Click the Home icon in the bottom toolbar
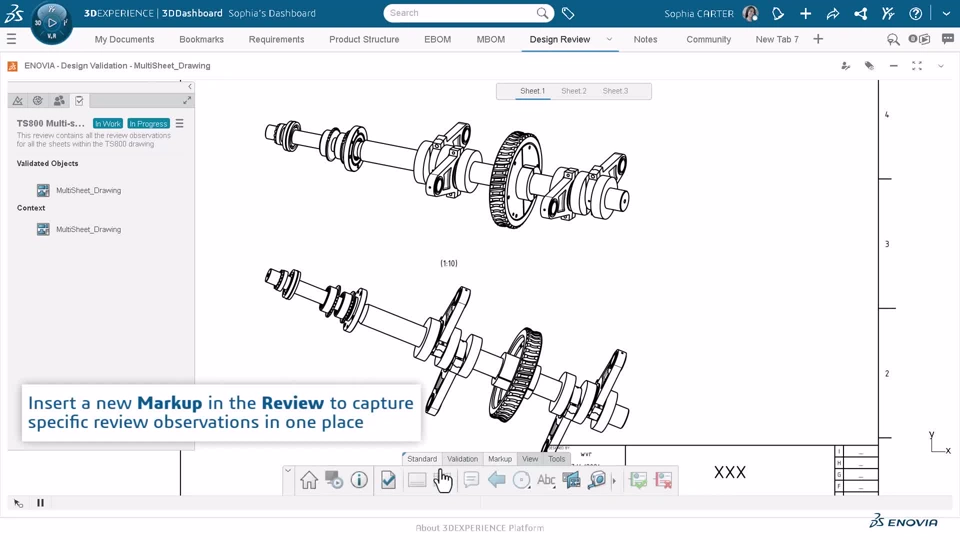The height and width of the screenshot is (540, 960). 309,480
